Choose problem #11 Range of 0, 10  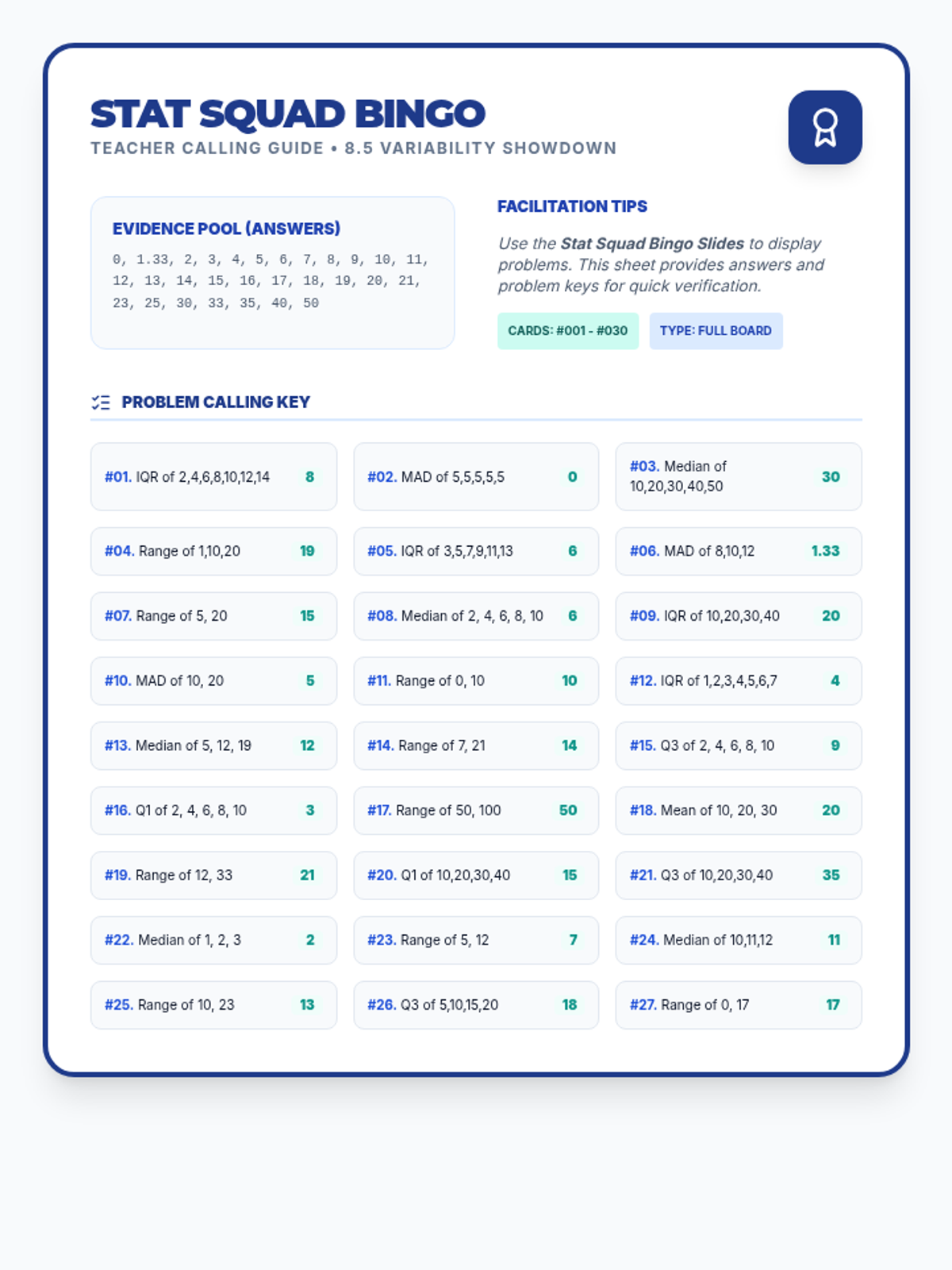tap(476, 681)
